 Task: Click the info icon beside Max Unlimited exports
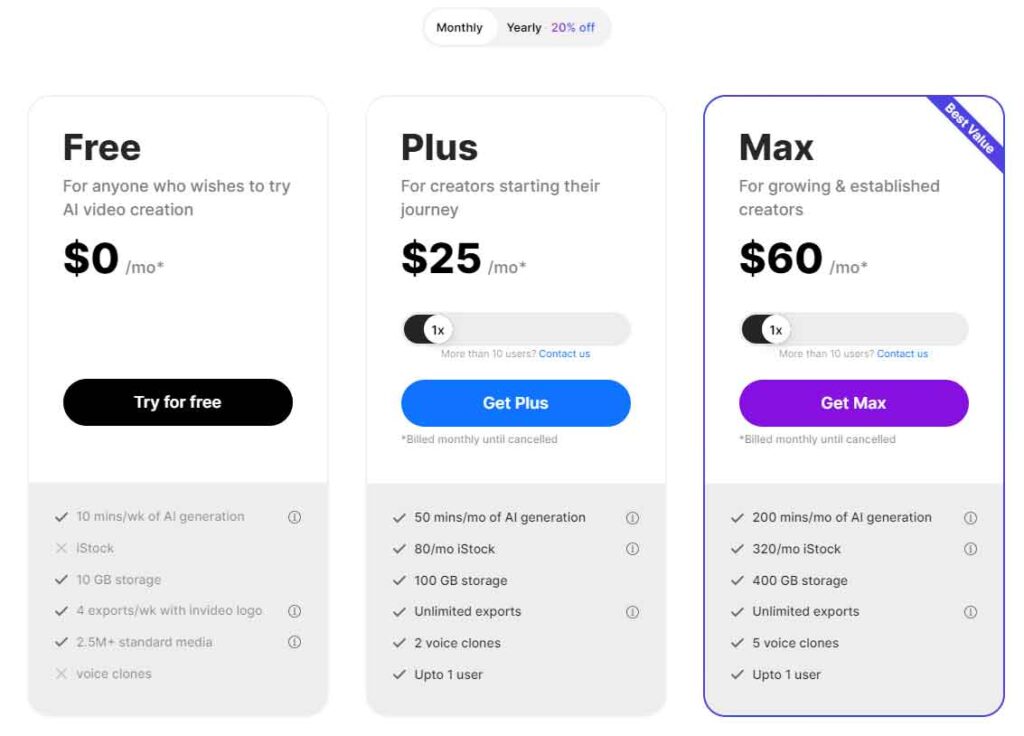click(x=970, y=611)
